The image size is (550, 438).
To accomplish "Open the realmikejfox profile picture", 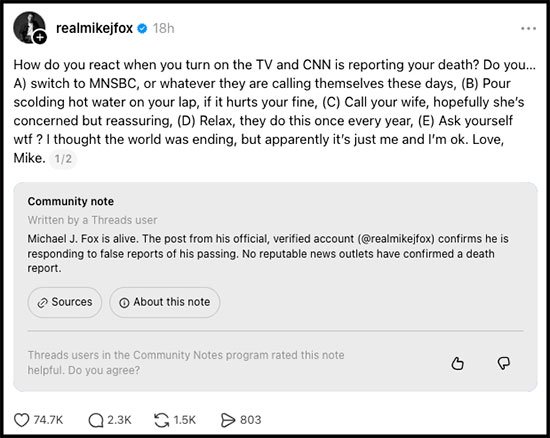I will [x=29, y=27].
